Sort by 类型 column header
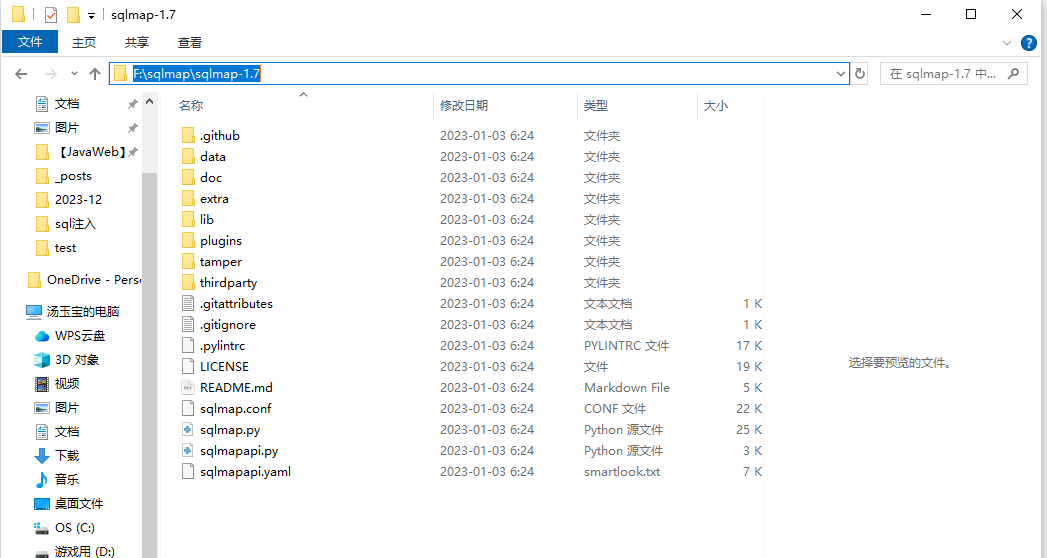The width and height of the screenshot is (1047, 558). click(x=596, y=105)
